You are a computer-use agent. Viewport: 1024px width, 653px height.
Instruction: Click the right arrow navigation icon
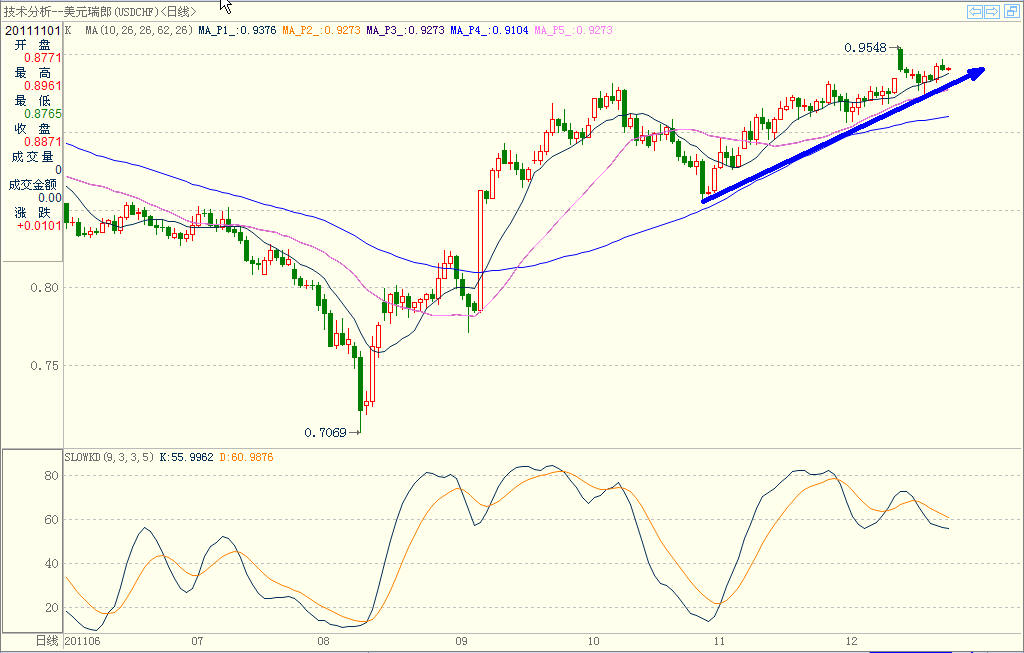992,11
